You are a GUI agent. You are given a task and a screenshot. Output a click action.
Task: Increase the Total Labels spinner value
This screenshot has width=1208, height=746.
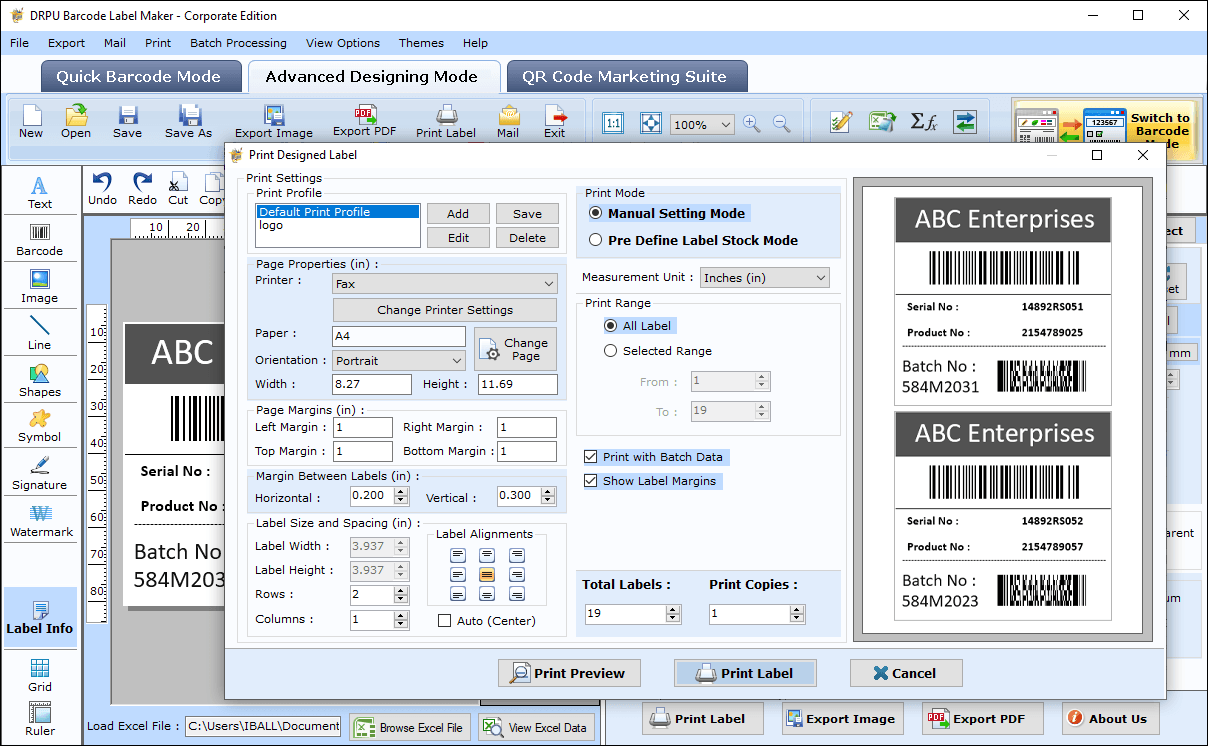pos(674,609)
